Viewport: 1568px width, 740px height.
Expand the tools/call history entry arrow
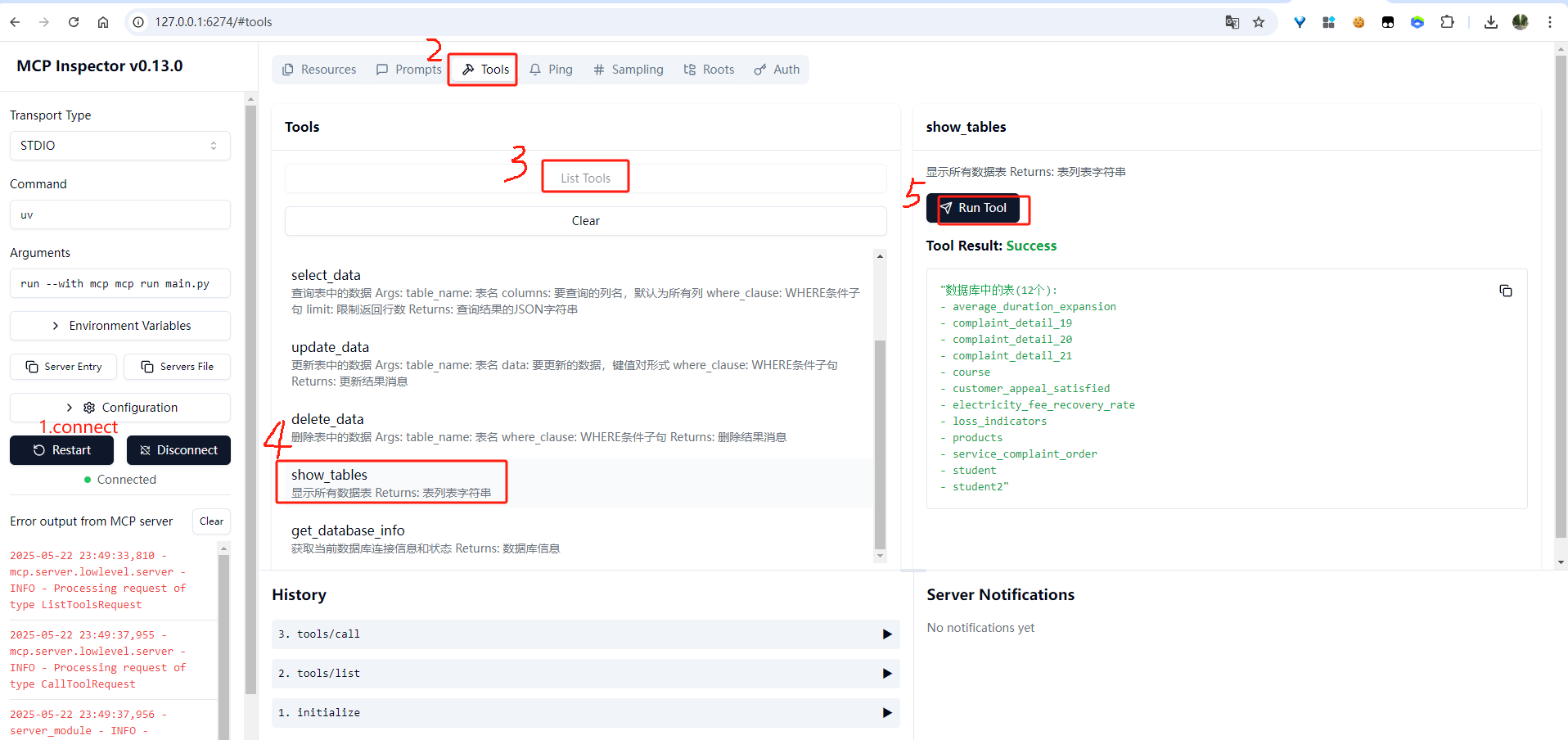(887, 634)
